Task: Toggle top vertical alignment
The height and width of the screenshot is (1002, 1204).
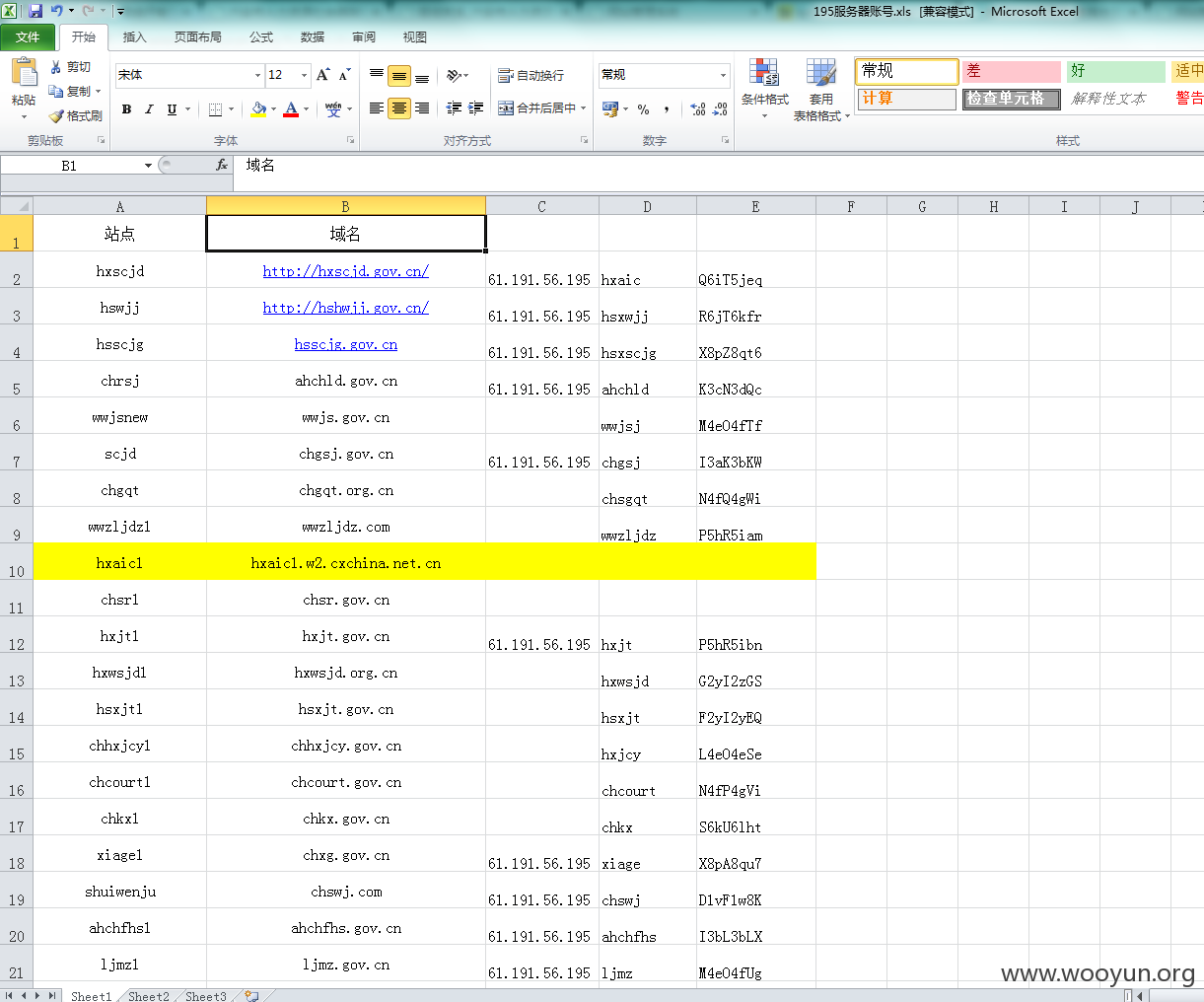Action: [x=377, y=75]
